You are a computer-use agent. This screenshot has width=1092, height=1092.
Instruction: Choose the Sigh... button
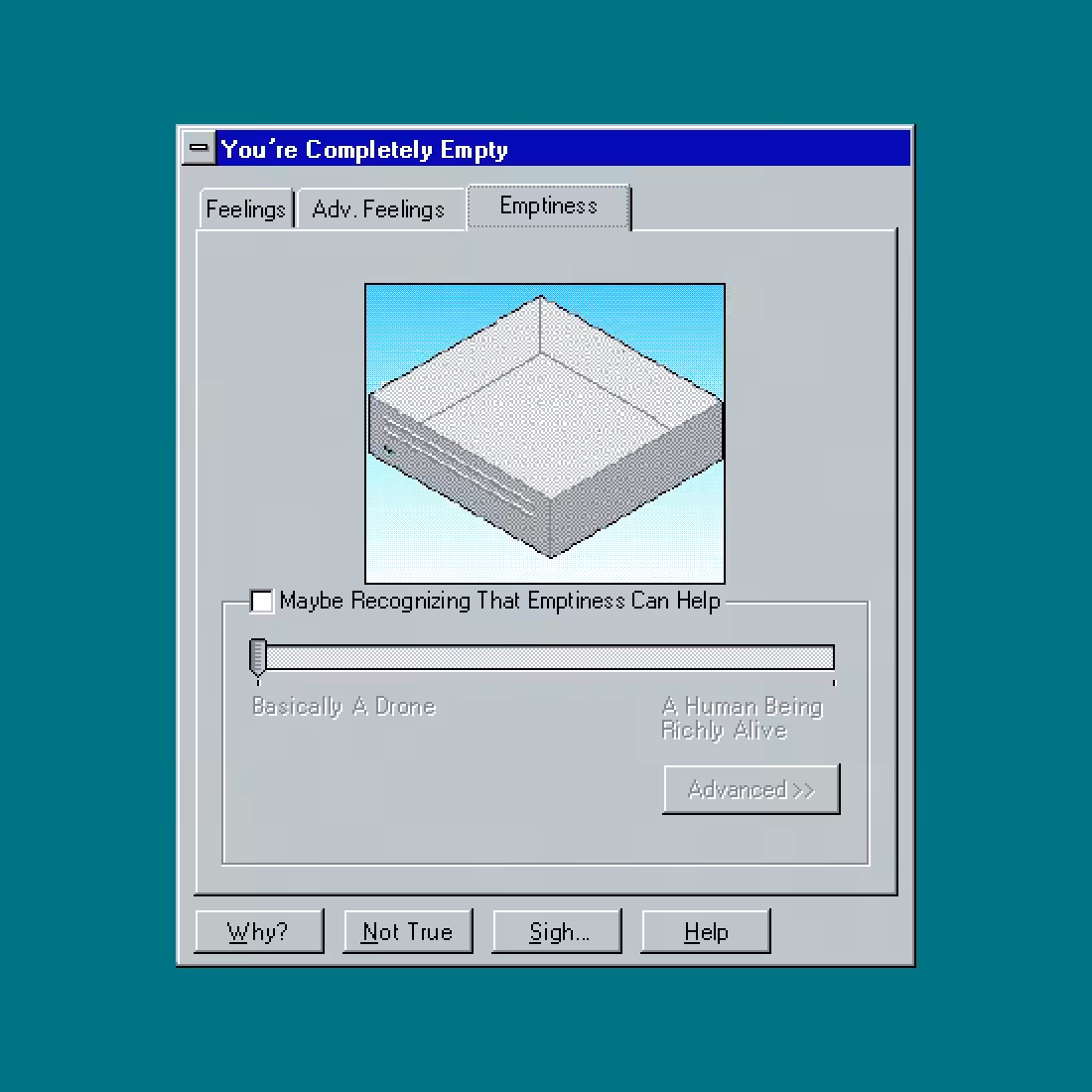[x=557, y=931]
